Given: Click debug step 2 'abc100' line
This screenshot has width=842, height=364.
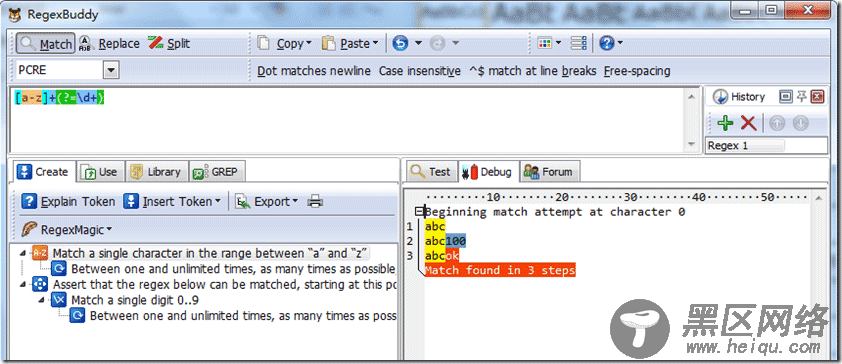Looking at the screenshot, I should click(445, 241).
